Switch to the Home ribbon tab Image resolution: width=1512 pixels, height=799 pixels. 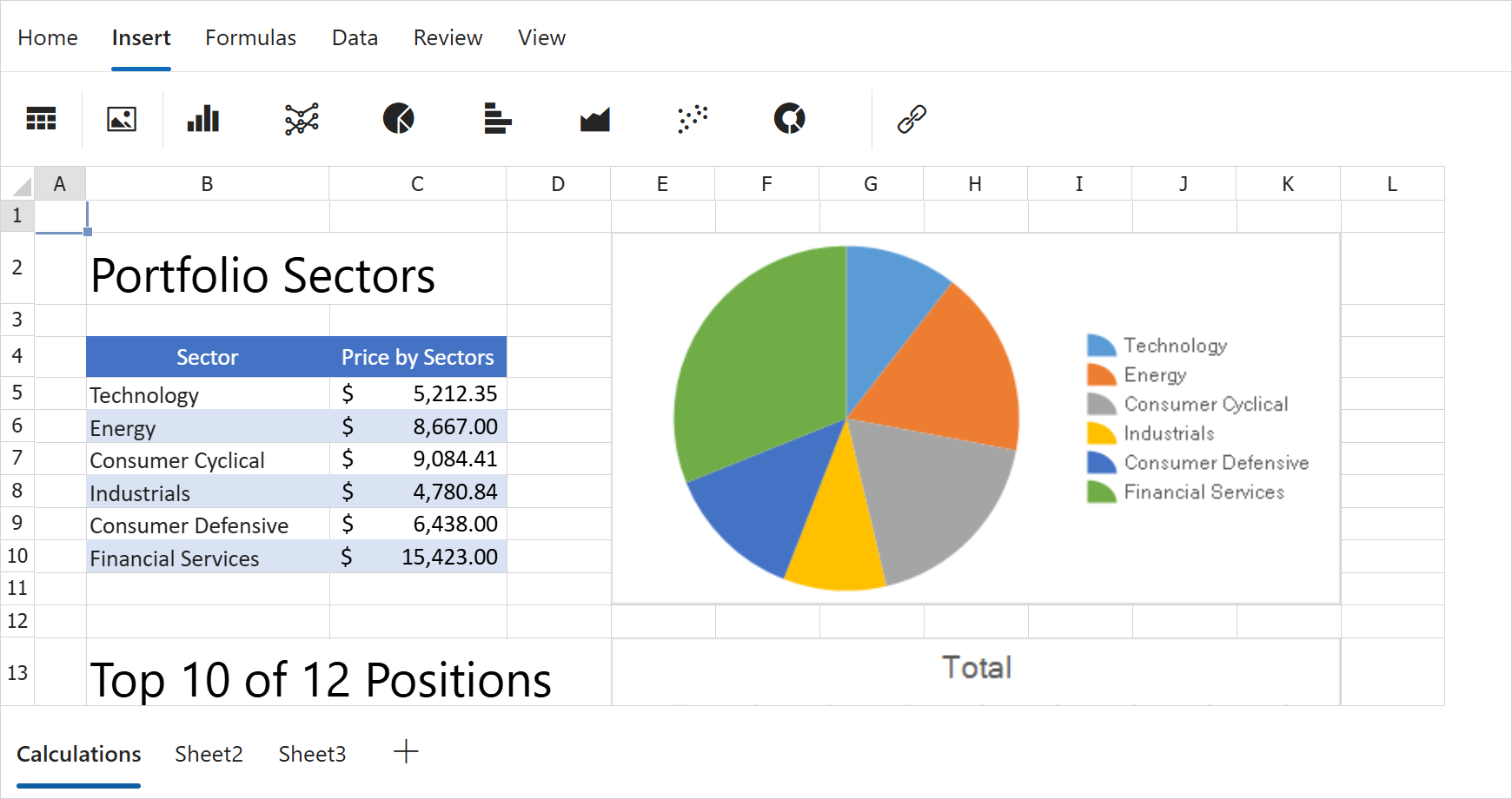pos(48,37)
